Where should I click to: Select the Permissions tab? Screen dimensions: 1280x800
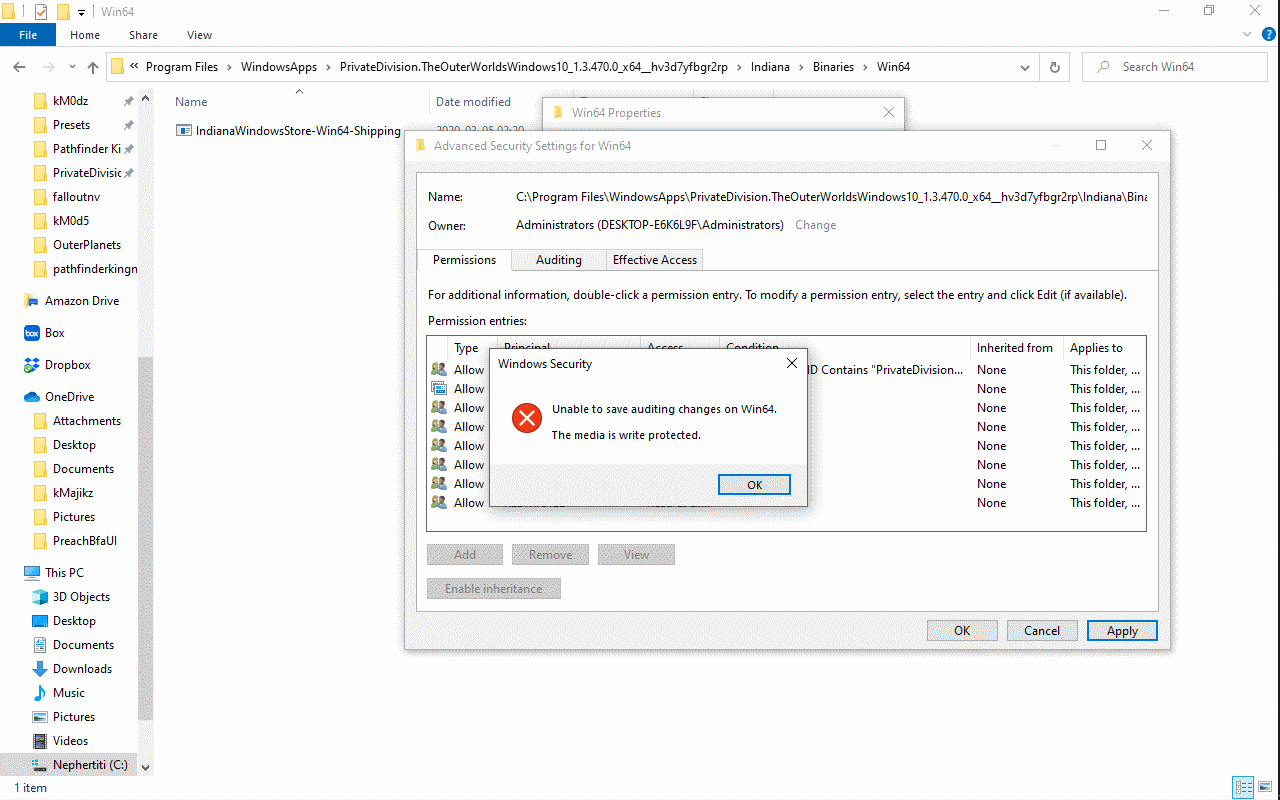(x=464, y=260)
